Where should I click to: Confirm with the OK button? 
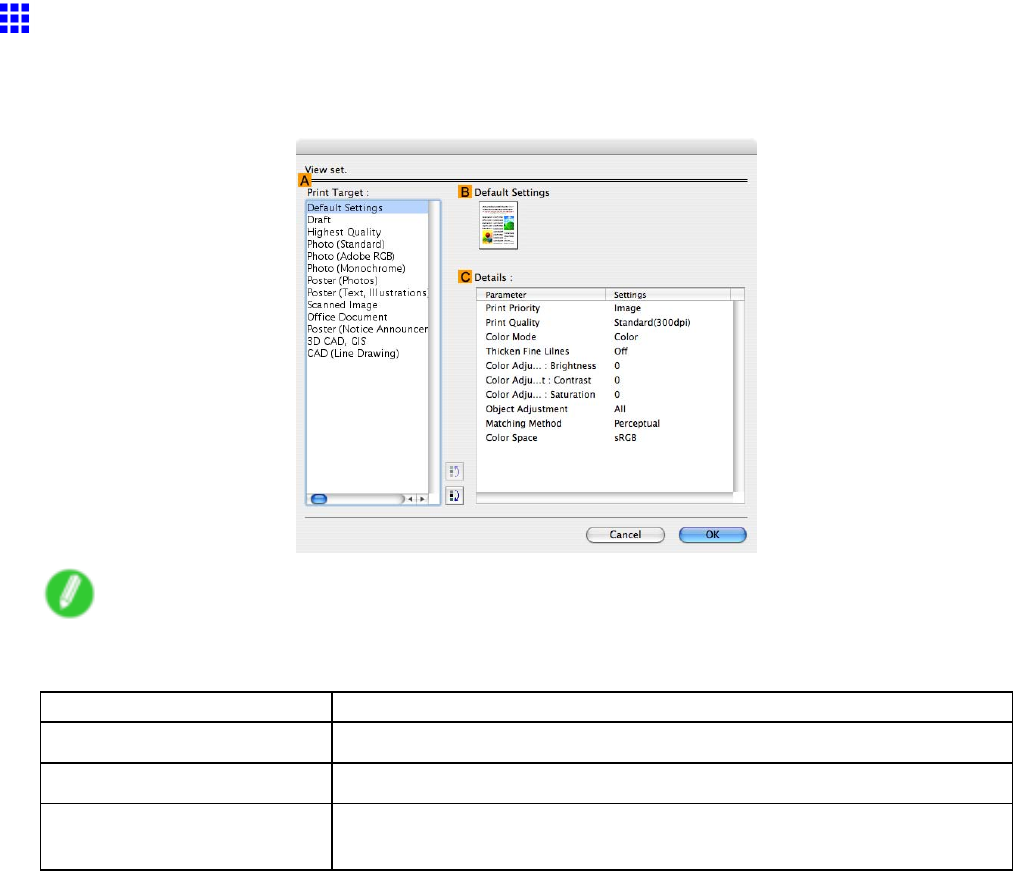coord(713,535)
